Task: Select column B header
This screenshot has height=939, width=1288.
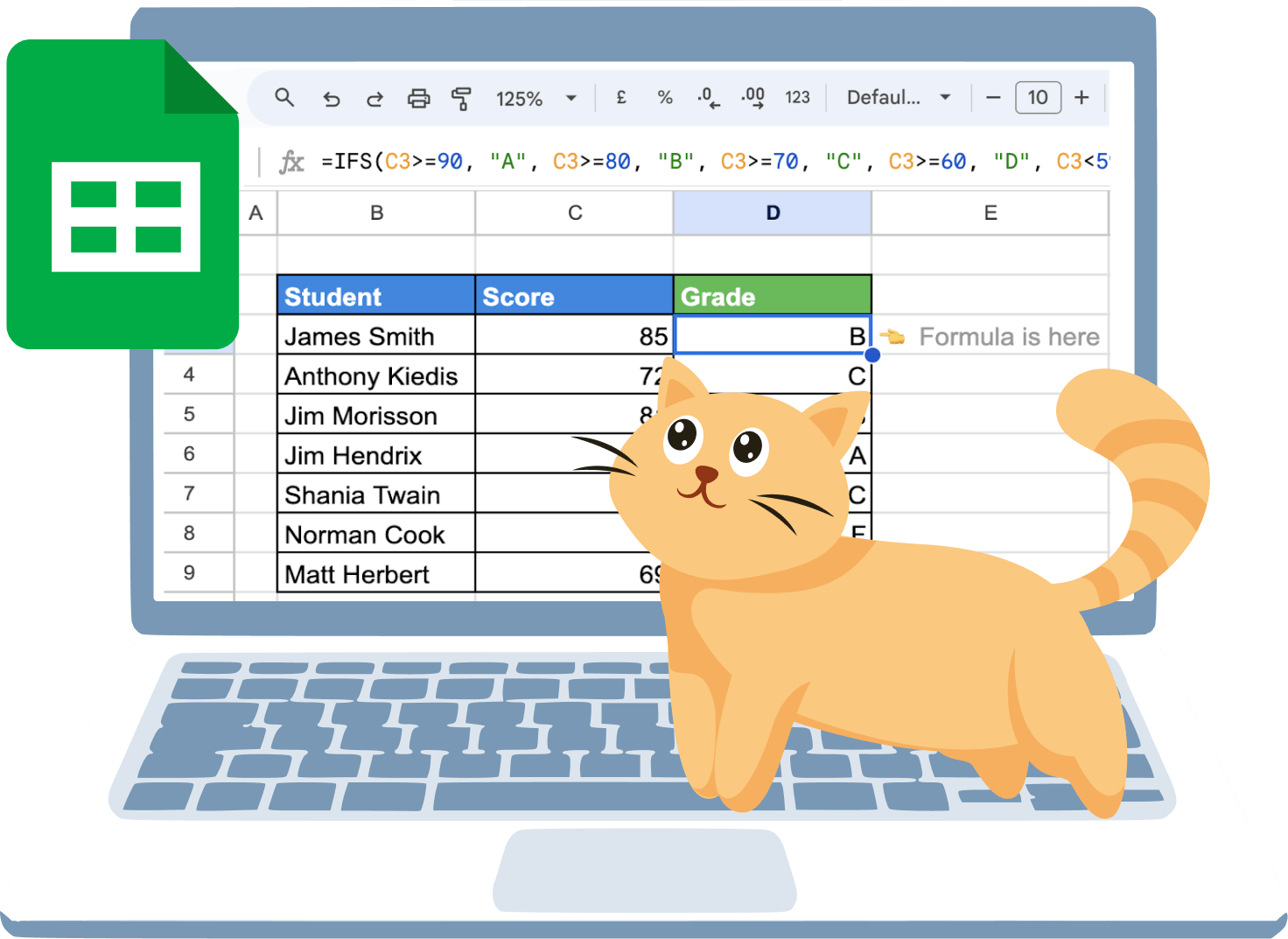Action: point(376,213)
